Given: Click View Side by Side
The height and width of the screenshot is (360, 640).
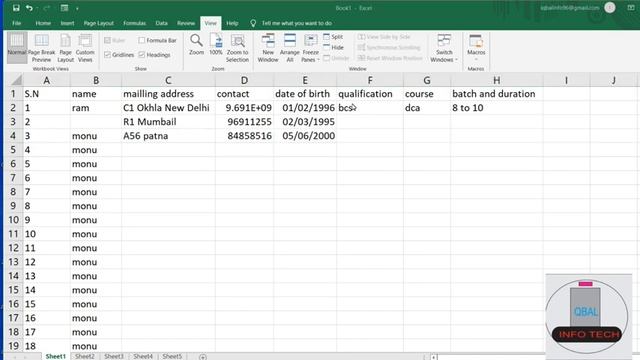Looking at the screenshot, I should click(x=384, y=37).
